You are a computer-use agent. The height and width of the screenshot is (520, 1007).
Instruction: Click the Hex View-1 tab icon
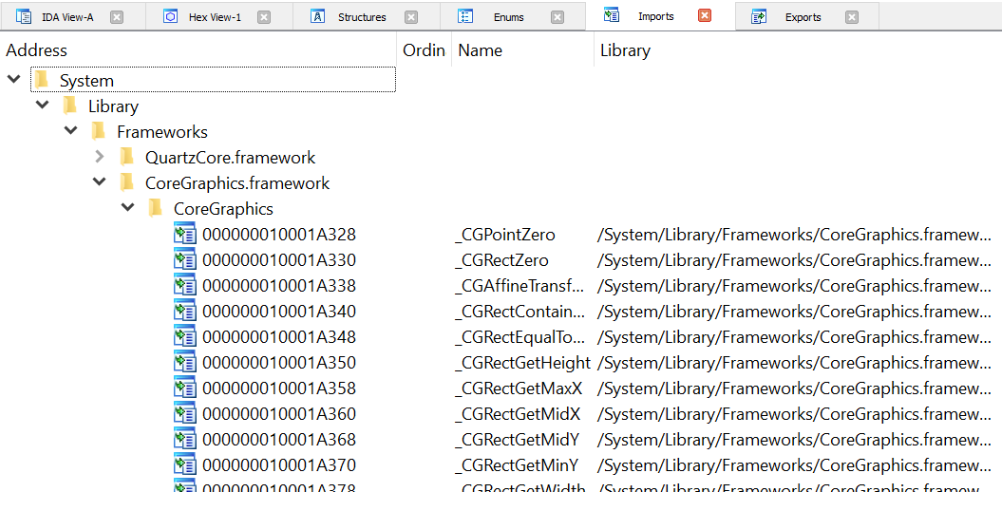tap(170, 17)
